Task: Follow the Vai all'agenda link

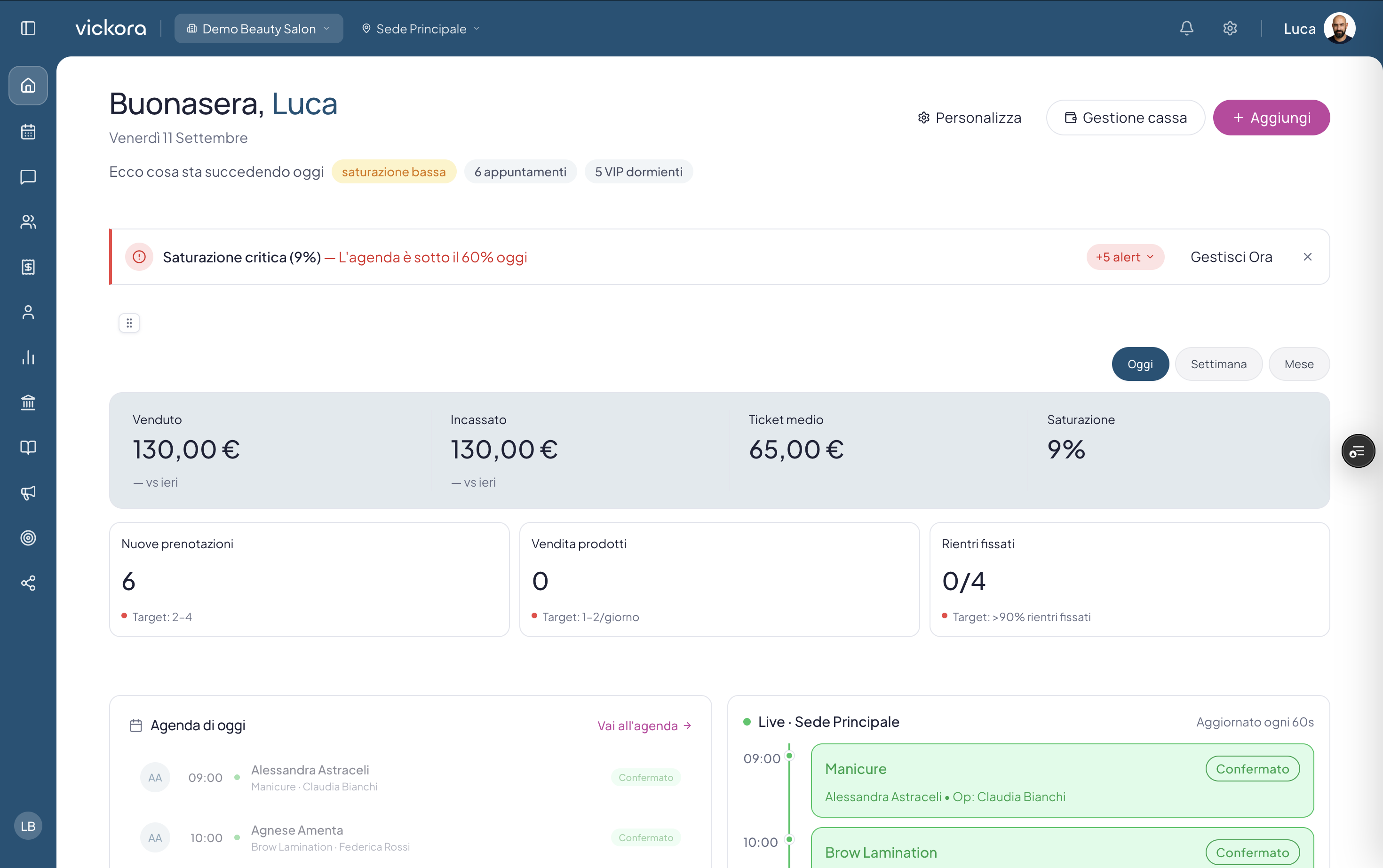Action: 644,726
